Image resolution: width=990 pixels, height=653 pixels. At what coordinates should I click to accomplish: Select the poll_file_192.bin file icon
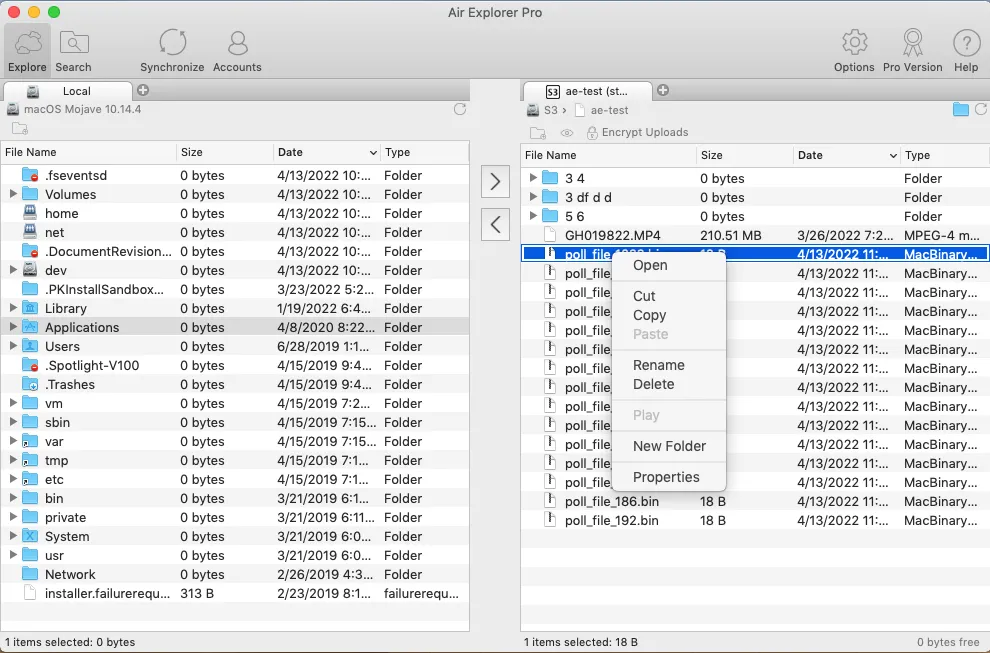tap(550, 520)
